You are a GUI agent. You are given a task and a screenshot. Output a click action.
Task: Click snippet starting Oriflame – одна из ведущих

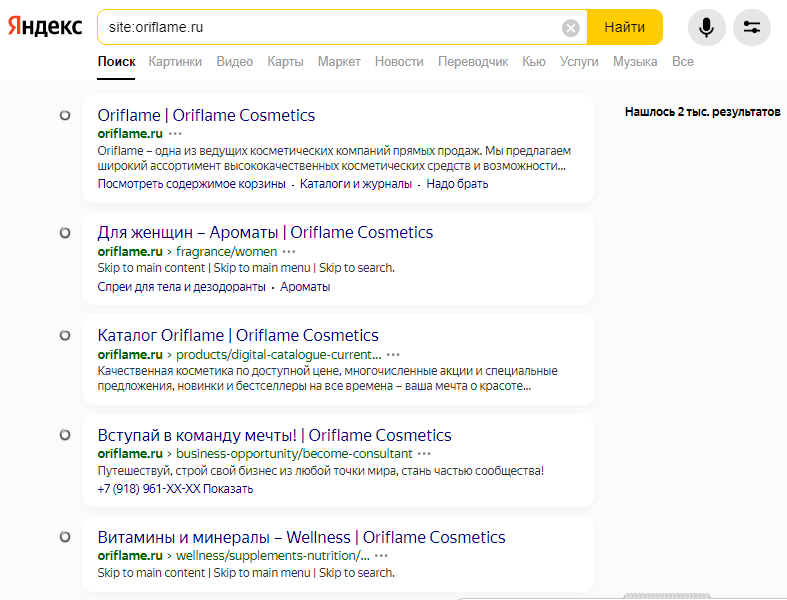coord(334,158)
